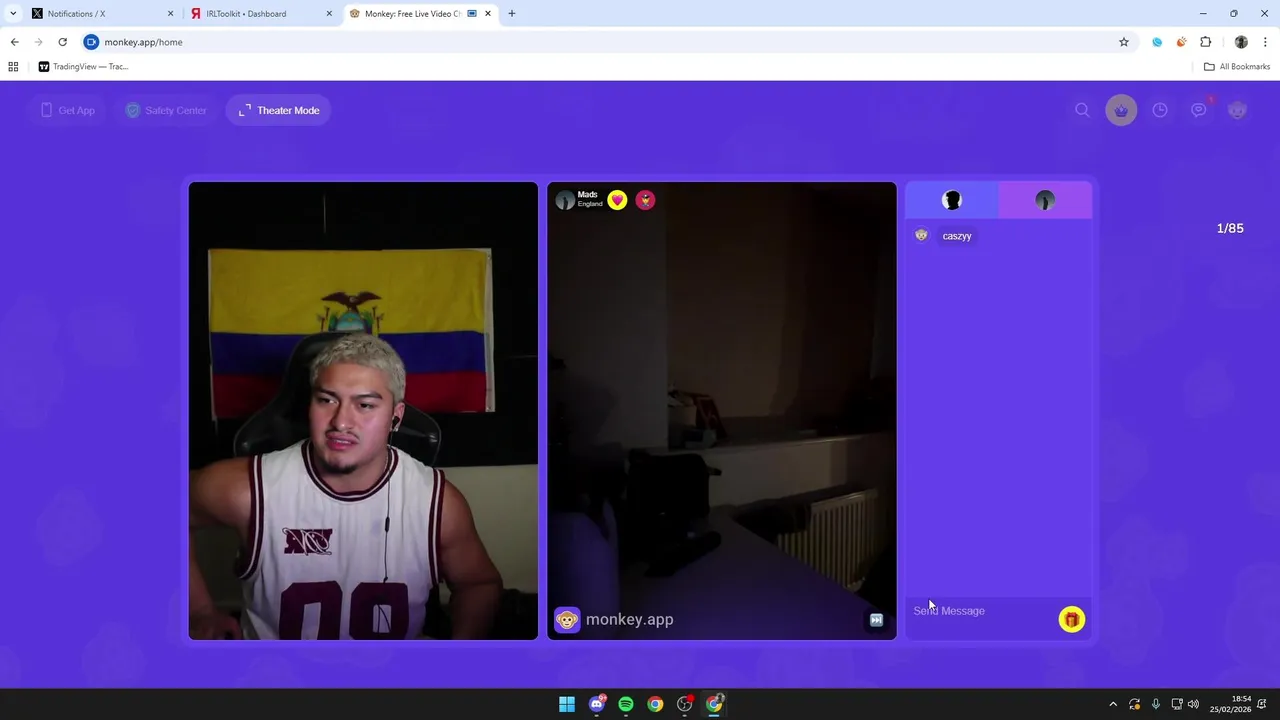Open first Chrome icon in taskbar
This screenshot has width=1280, height=720.
pos(655,704)
